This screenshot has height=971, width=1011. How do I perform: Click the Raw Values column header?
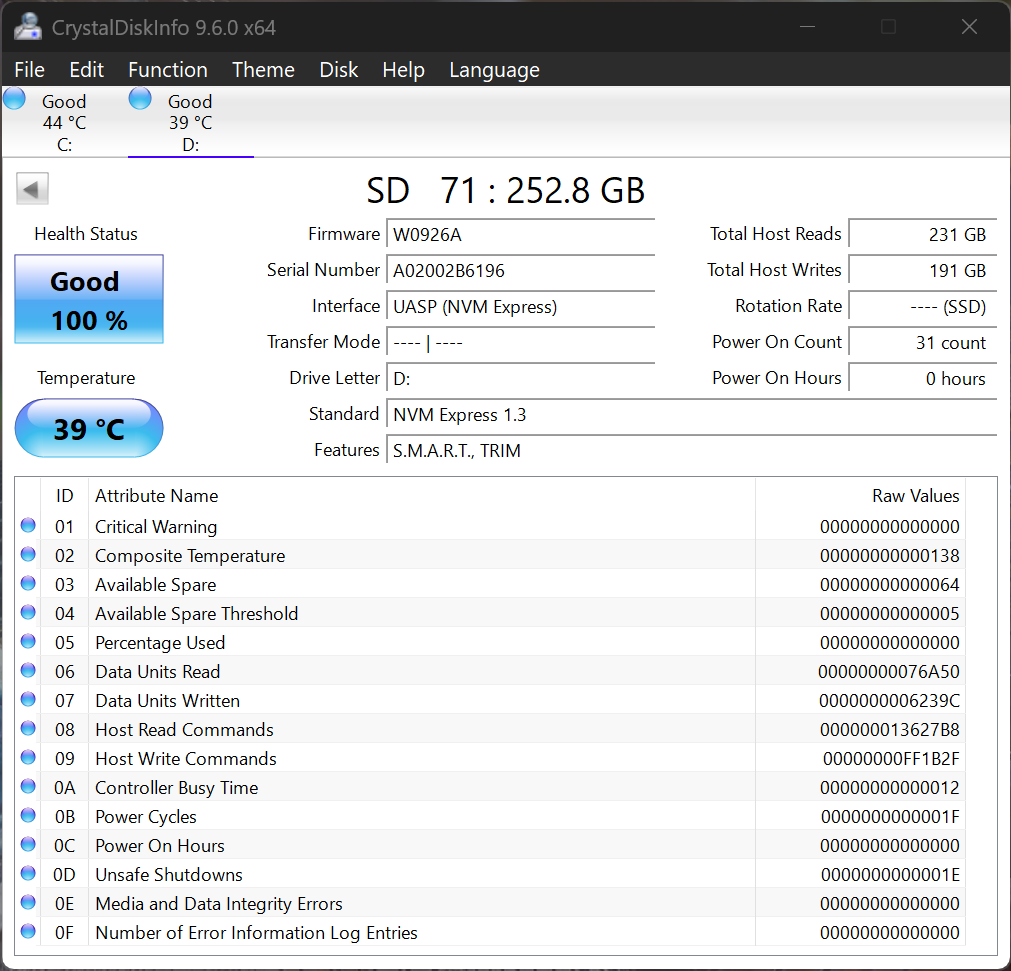click(x=915, y=496)
